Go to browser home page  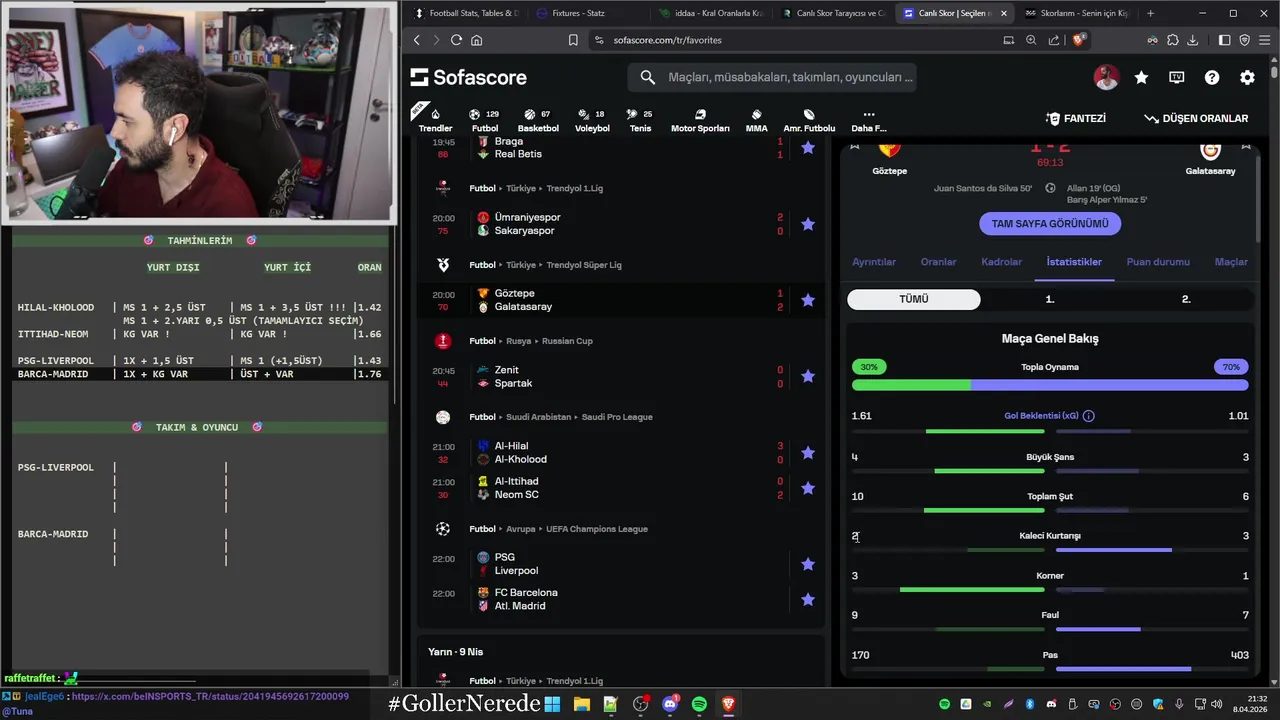477,40
